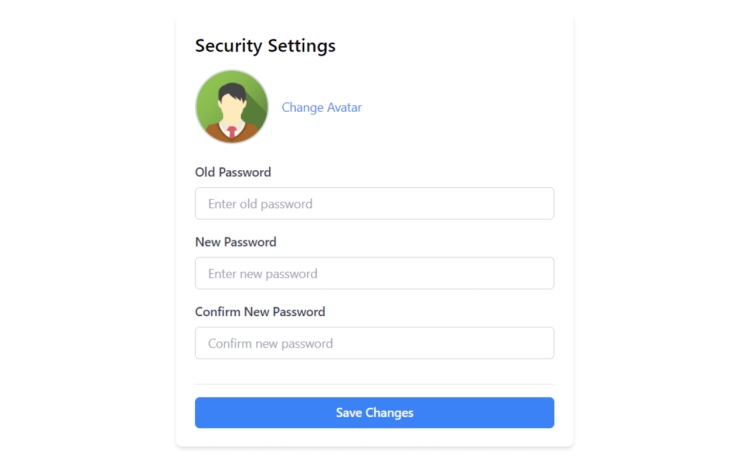Viewport: 750px width, 469px height.
Task: Click the Security Settings heading
Action: coord(265,46)
